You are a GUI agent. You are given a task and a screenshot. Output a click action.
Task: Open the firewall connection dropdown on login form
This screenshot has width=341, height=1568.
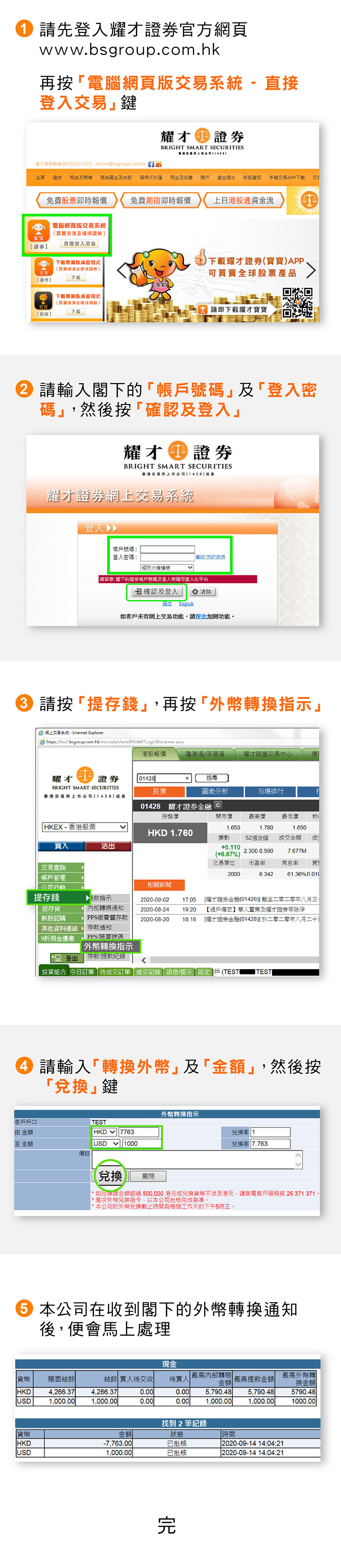(167, 567)
